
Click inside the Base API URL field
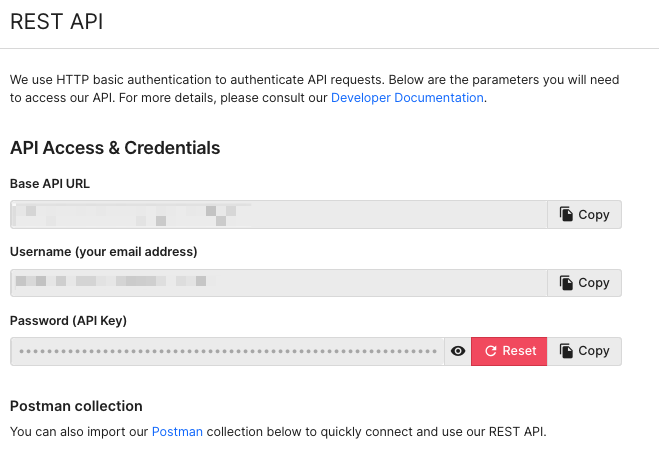pyautogui.click(x=279, y=214)
